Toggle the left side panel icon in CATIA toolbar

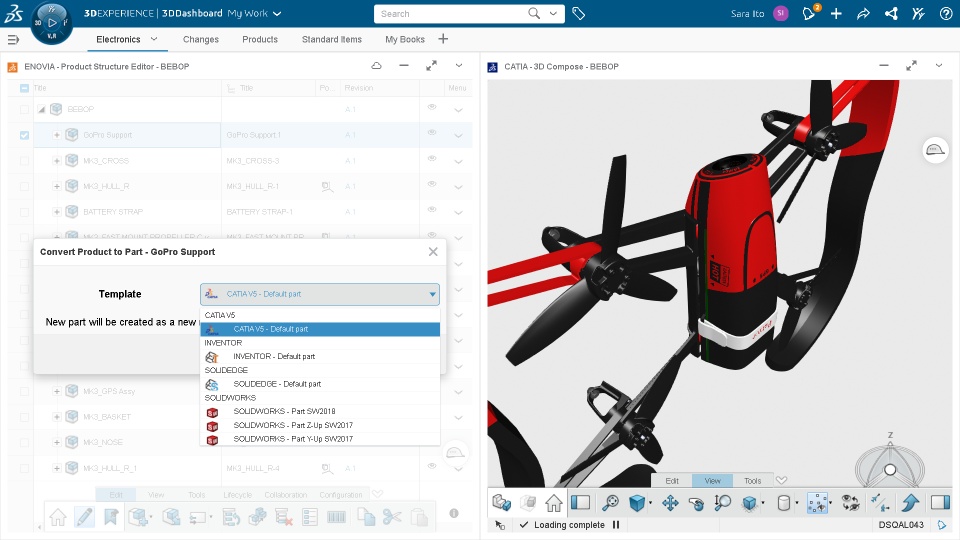tap(580, 503)
